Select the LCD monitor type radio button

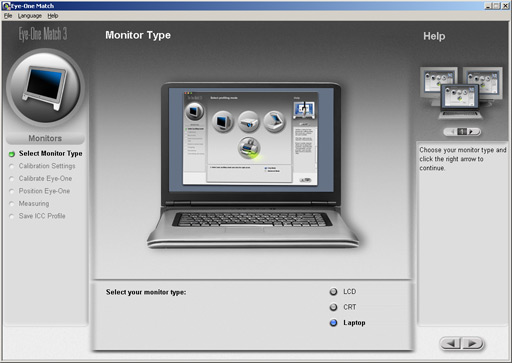[333, 292]
